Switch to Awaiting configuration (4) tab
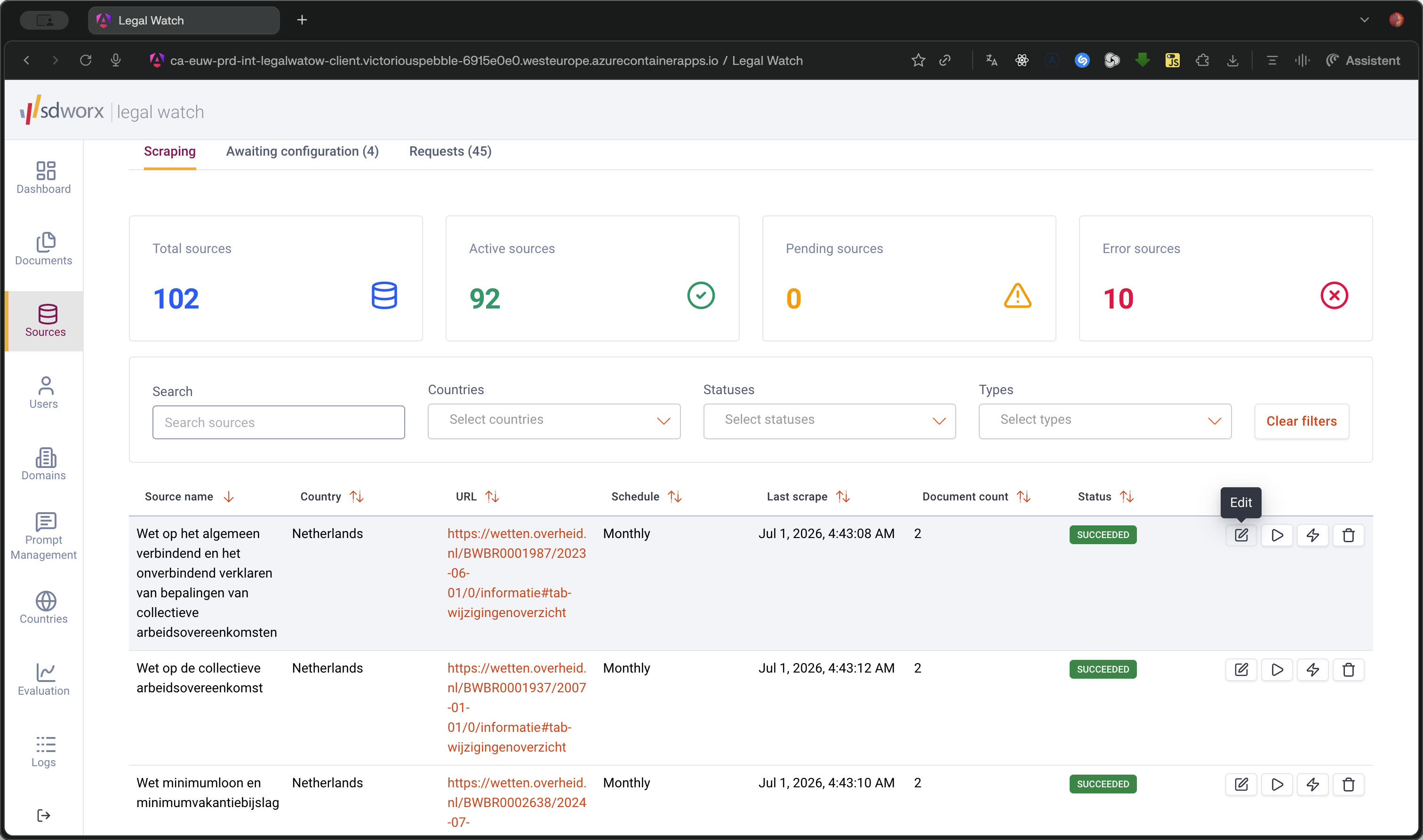The width and height of the screenshot is (1423, 840). click(303, 152)
